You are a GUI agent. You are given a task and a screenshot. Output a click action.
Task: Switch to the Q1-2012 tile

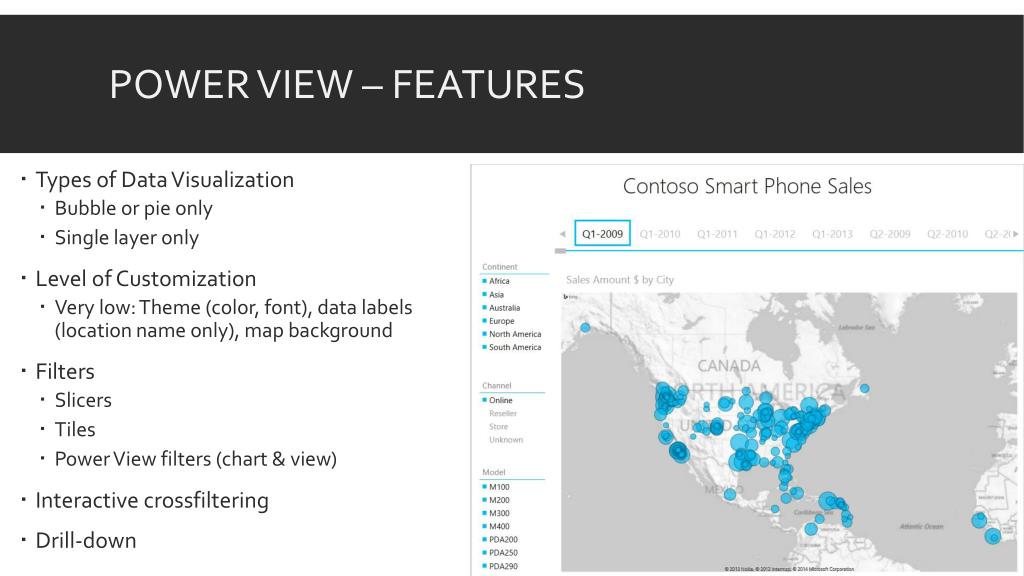[775, 234]
